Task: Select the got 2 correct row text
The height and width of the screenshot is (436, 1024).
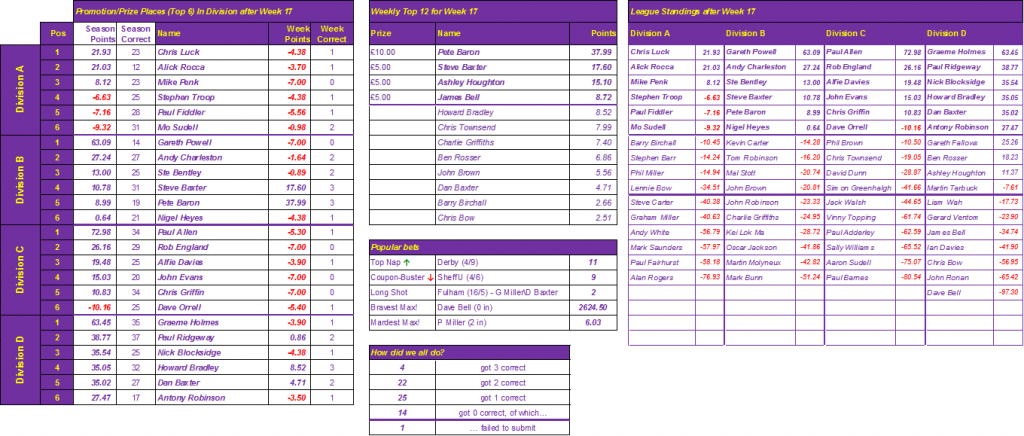Action: 503,382
